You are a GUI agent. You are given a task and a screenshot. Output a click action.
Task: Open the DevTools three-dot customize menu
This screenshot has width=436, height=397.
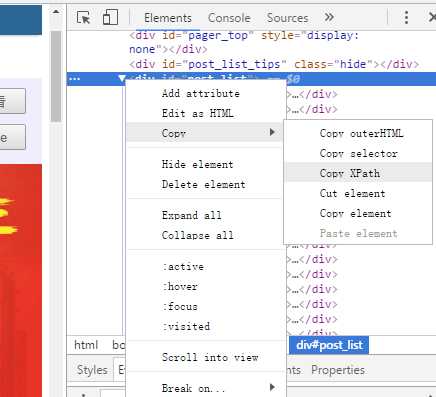coord(406,17)
